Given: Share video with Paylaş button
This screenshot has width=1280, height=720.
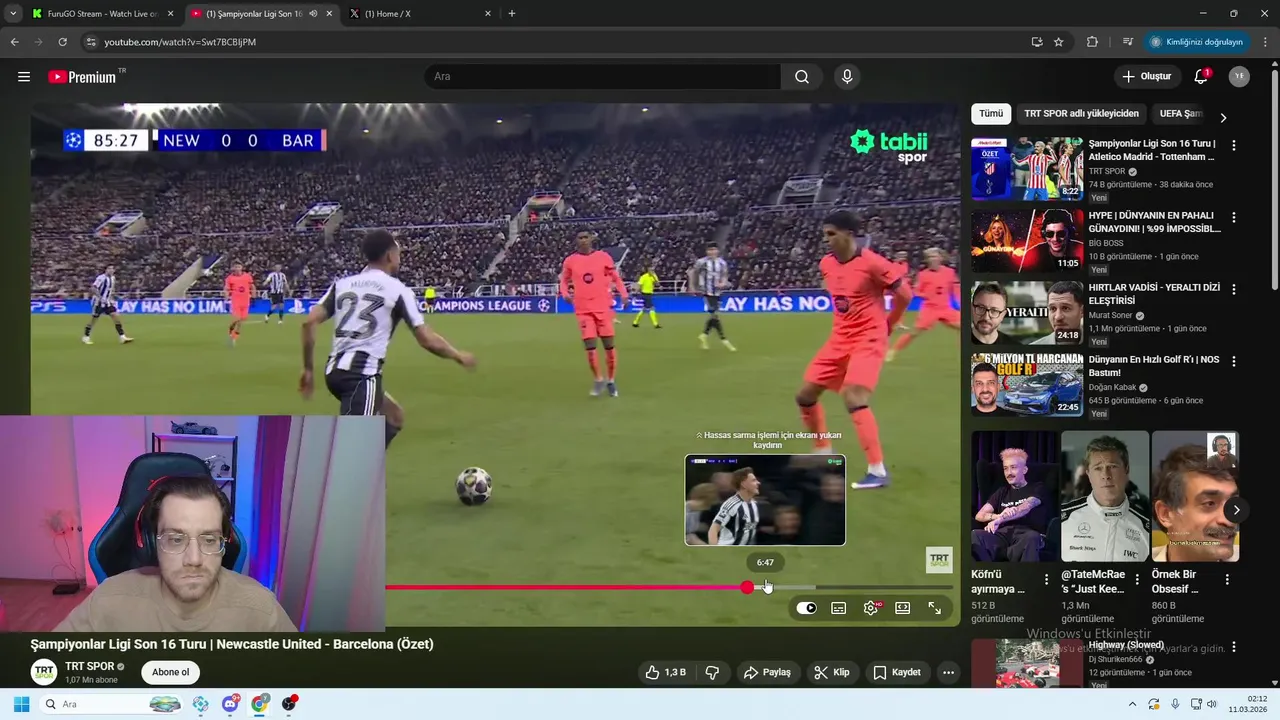Looking at the screenshot, I should 767,672.
